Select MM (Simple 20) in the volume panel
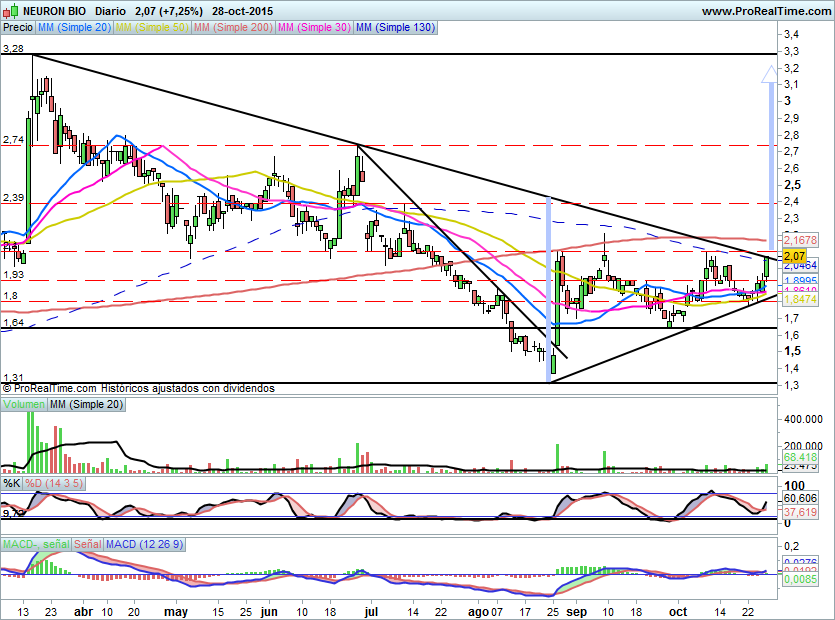This screenshot has height=620, width=835. (x=86, y=404)
